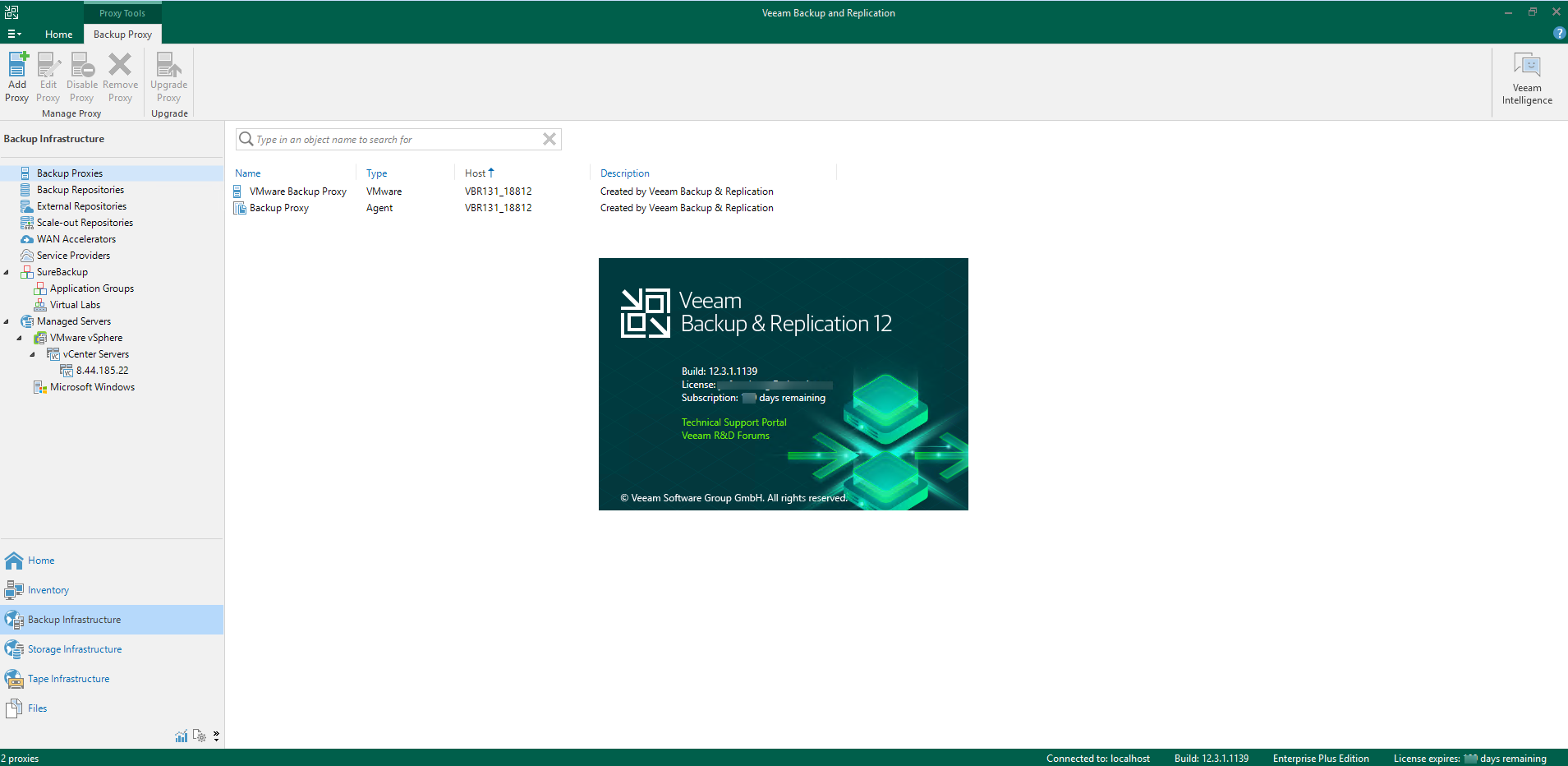The width and height of the screenshot is (1568, 766).
Task: Clear the search box with the X
Action: pyautogui.click(x=549, y=139)
